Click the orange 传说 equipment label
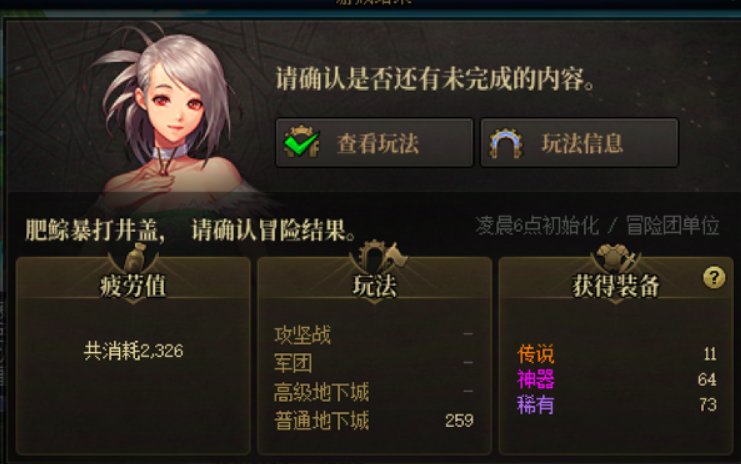The width and height of the screenshot is (741, 464). point(535,353)
